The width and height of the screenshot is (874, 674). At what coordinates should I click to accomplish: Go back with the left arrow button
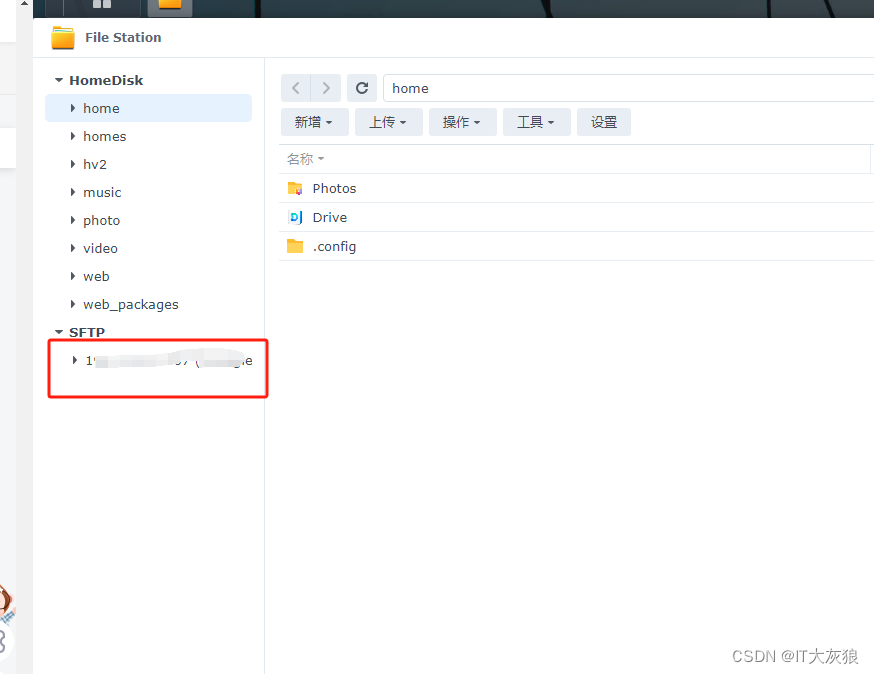click(x=295, y=88)
